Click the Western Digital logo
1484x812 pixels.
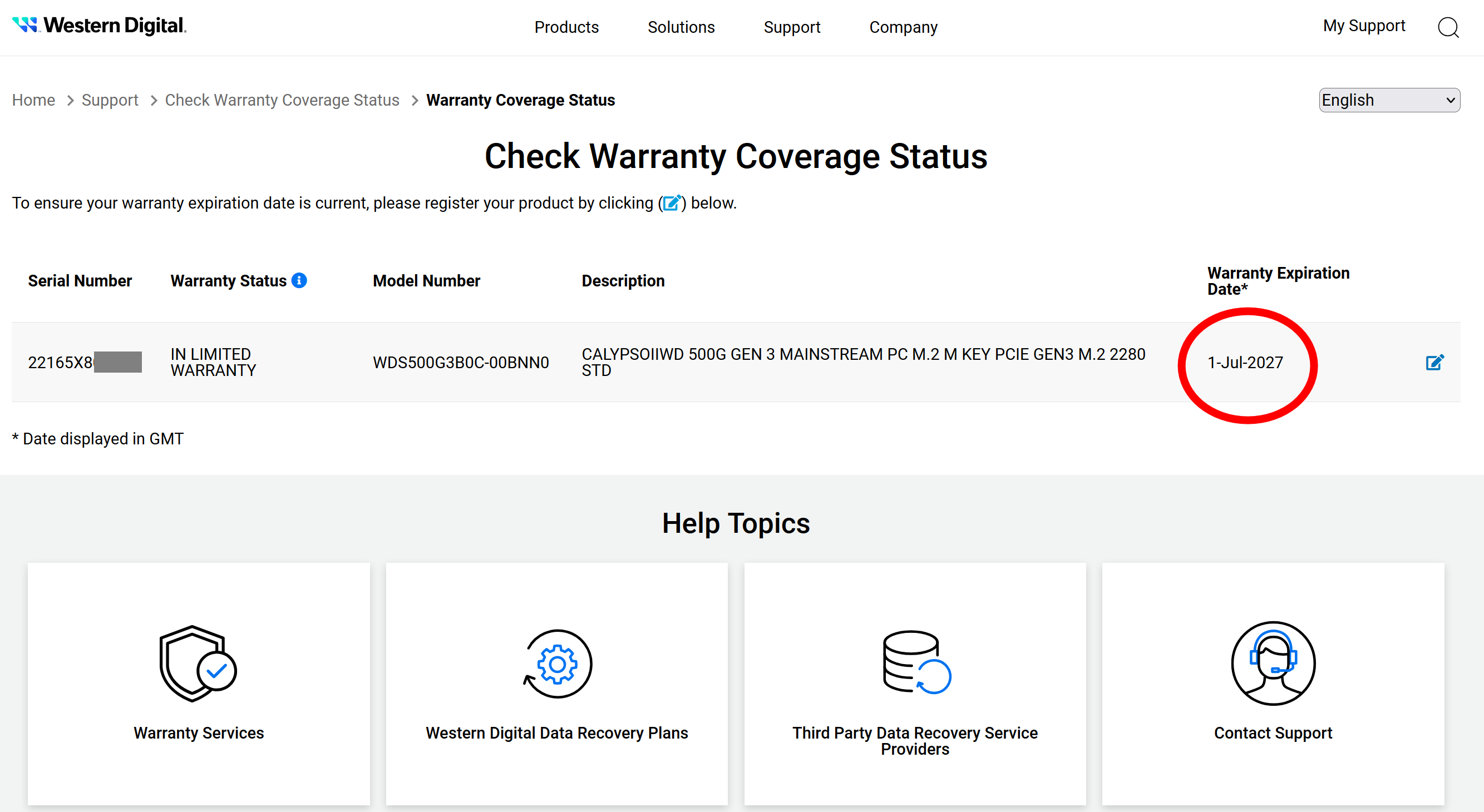pos(99,26)
